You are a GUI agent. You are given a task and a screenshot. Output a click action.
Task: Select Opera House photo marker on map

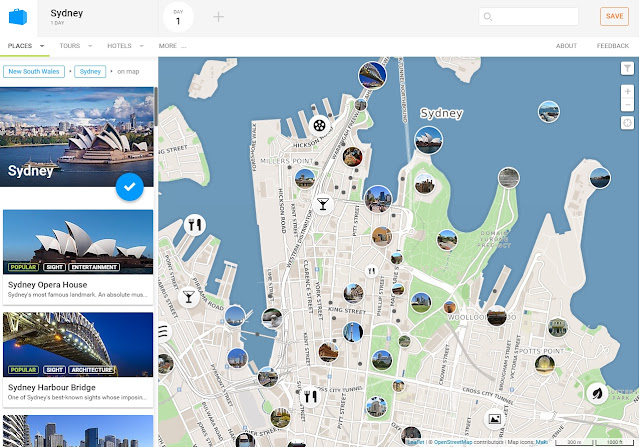(428, 140)
